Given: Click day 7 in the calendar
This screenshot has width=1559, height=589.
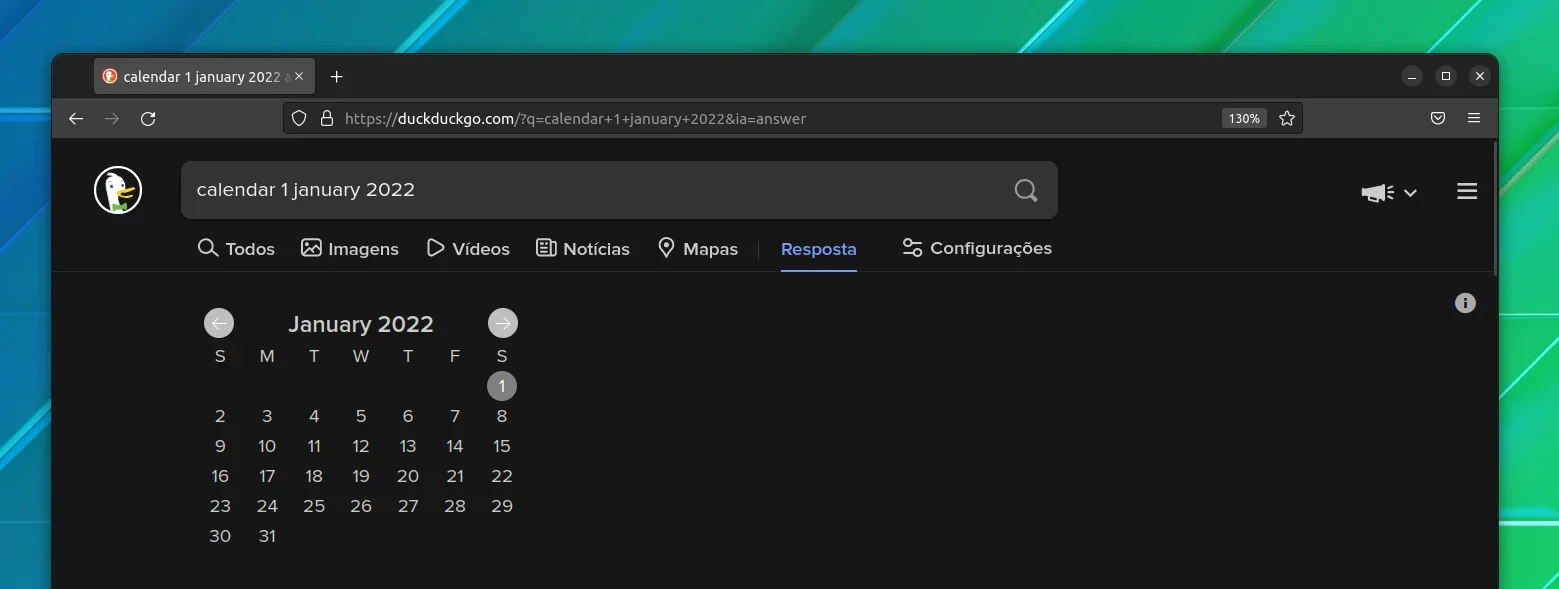Looking at the screenshot, I should [x=455, y=416].
